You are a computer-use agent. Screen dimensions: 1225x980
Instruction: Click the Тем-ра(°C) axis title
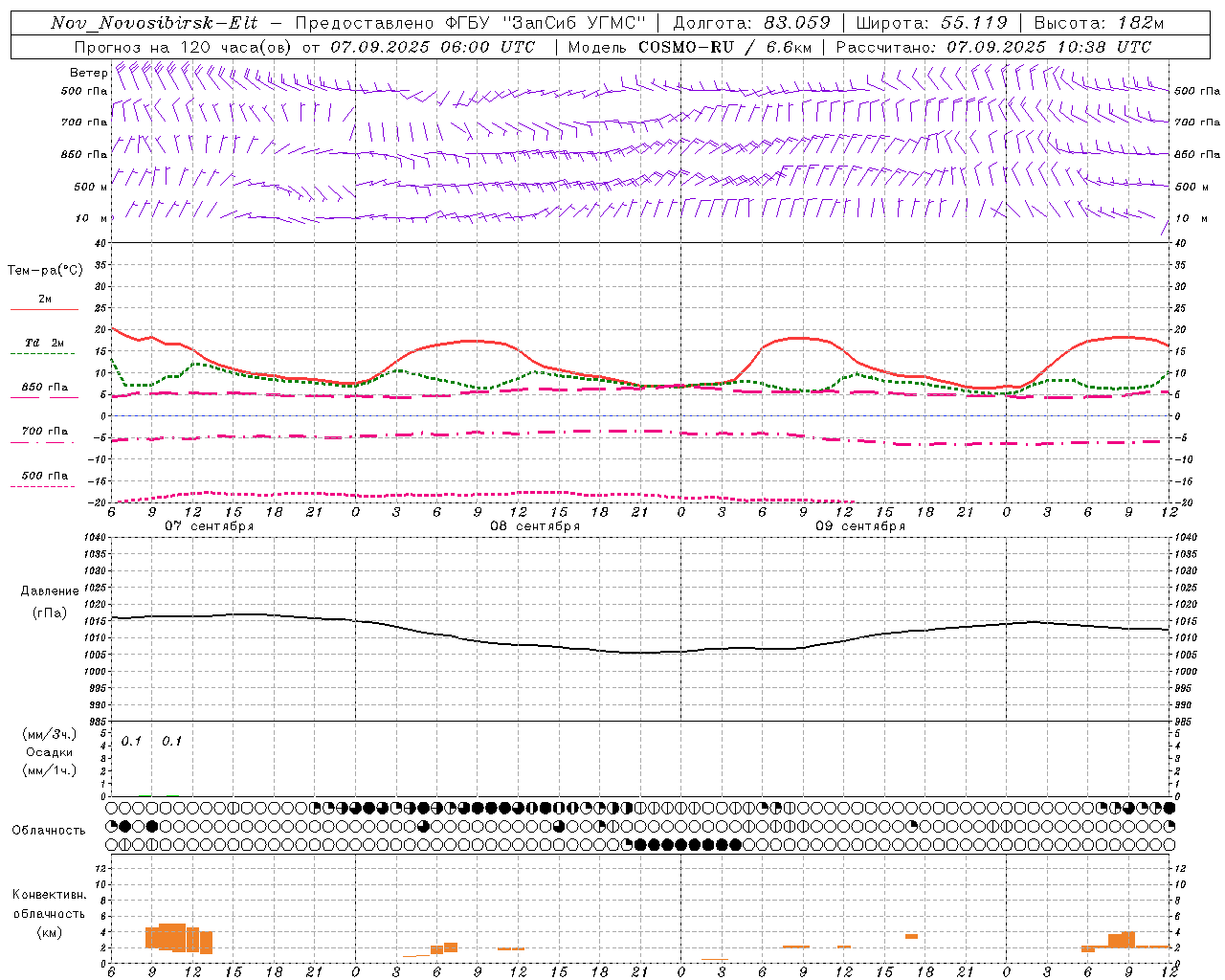(x=45, y=271)
